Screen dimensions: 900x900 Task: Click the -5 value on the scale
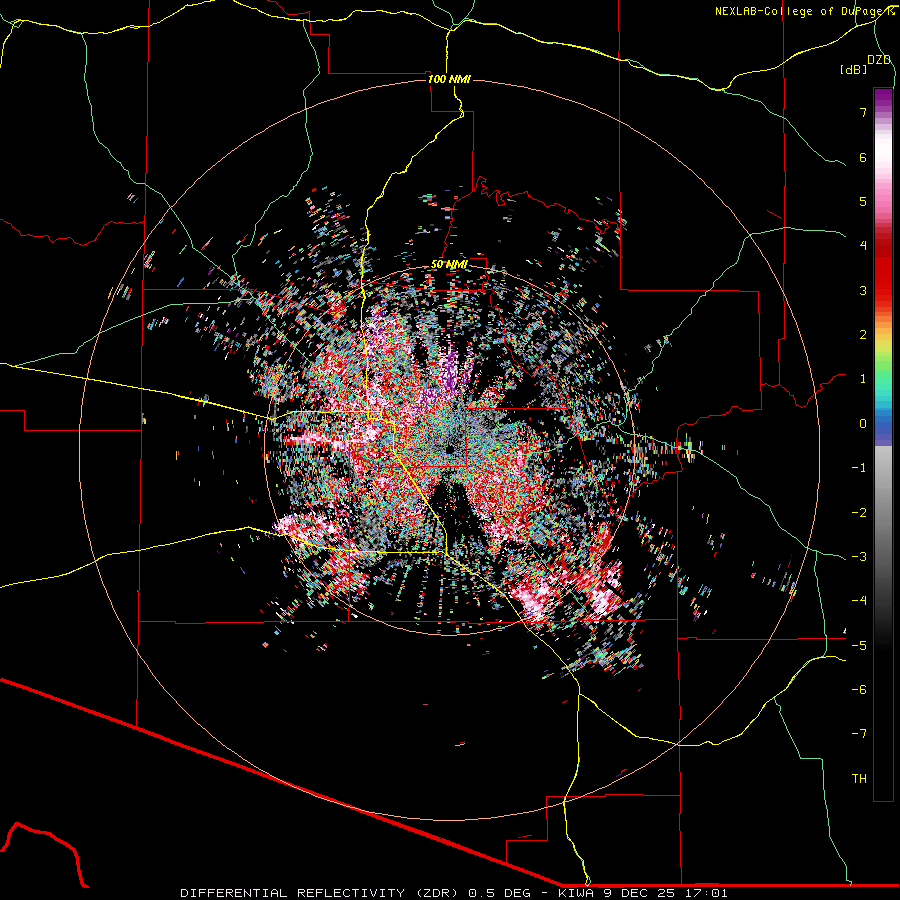click(x=859, y=646)
